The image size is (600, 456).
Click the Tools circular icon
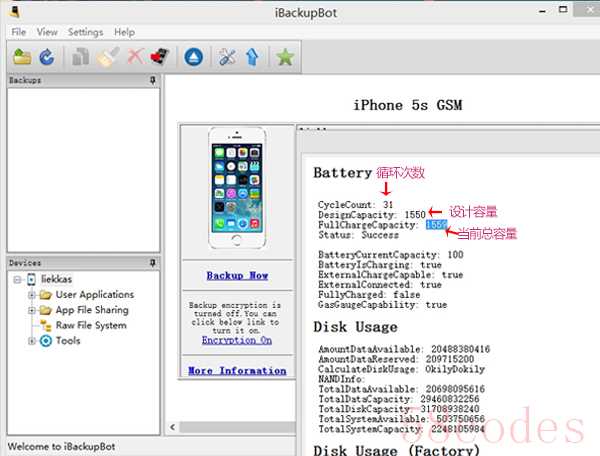[x=46, y=340]
